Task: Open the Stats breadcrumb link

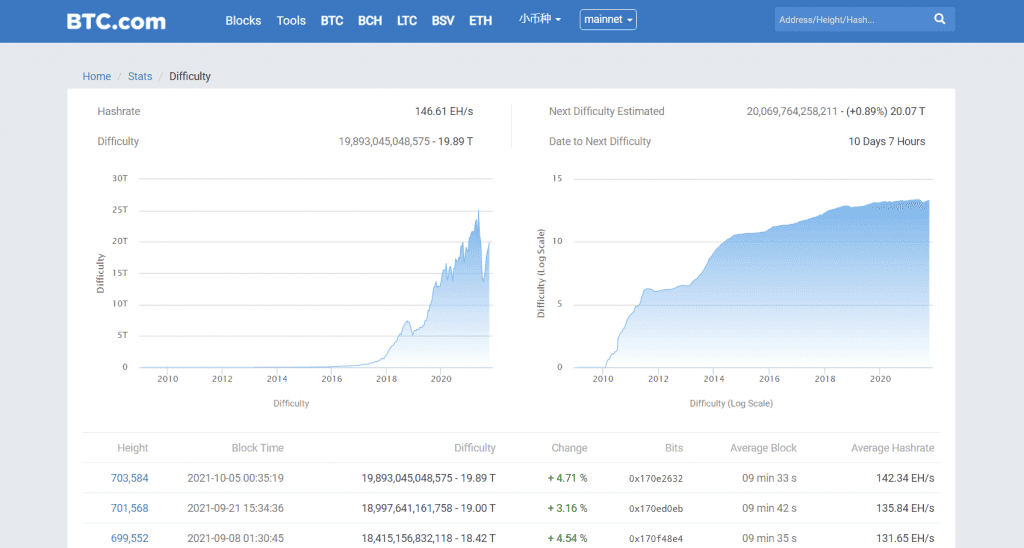Action: coord(140,76)
